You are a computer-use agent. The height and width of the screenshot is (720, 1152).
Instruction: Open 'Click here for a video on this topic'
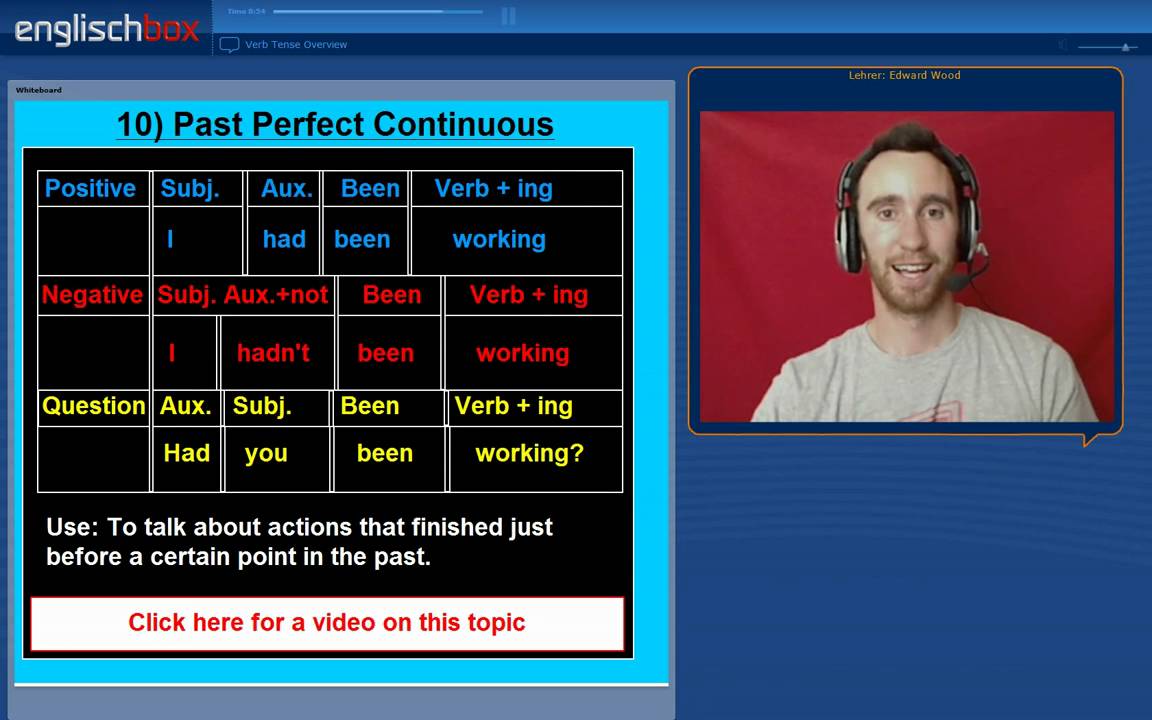(x=327, y=623)
